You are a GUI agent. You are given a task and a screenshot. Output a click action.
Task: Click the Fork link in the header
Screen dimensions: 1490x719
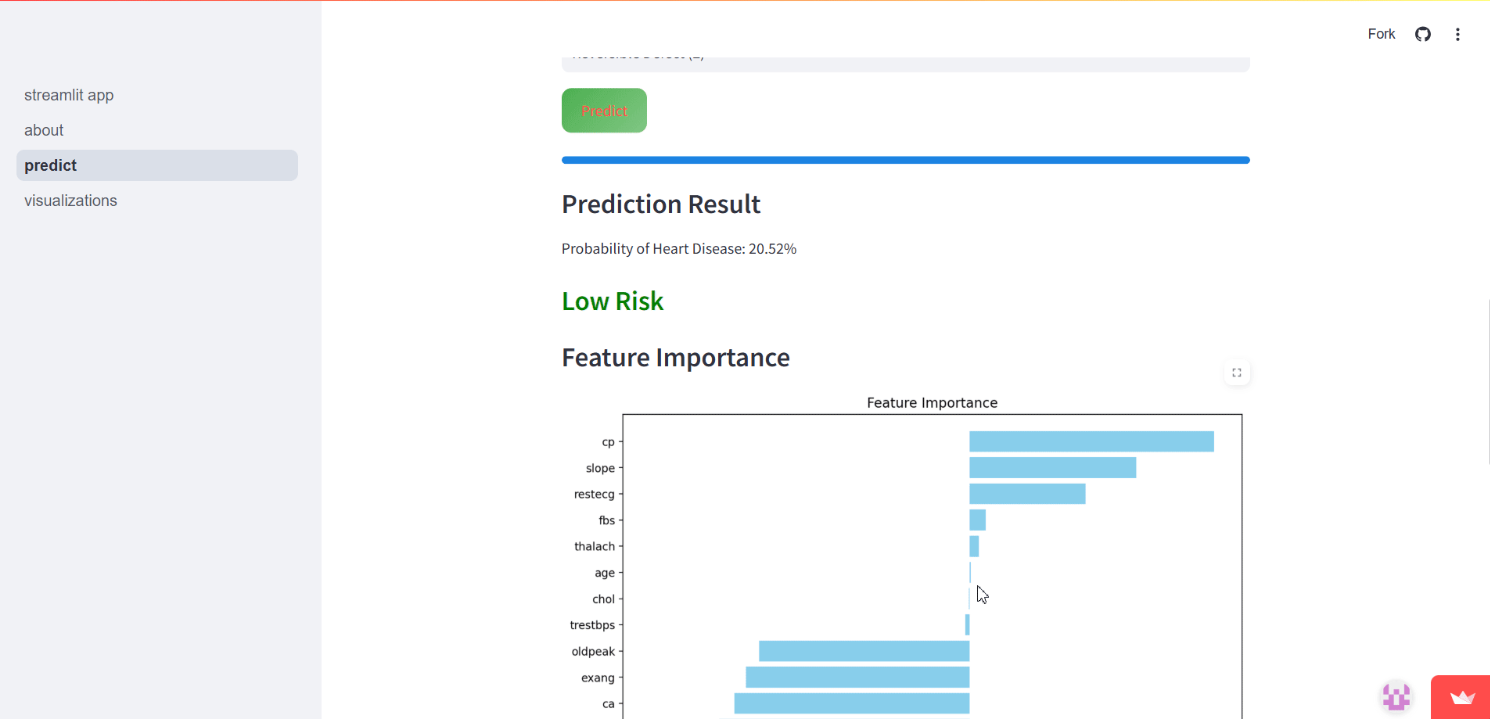(1381, 34)
